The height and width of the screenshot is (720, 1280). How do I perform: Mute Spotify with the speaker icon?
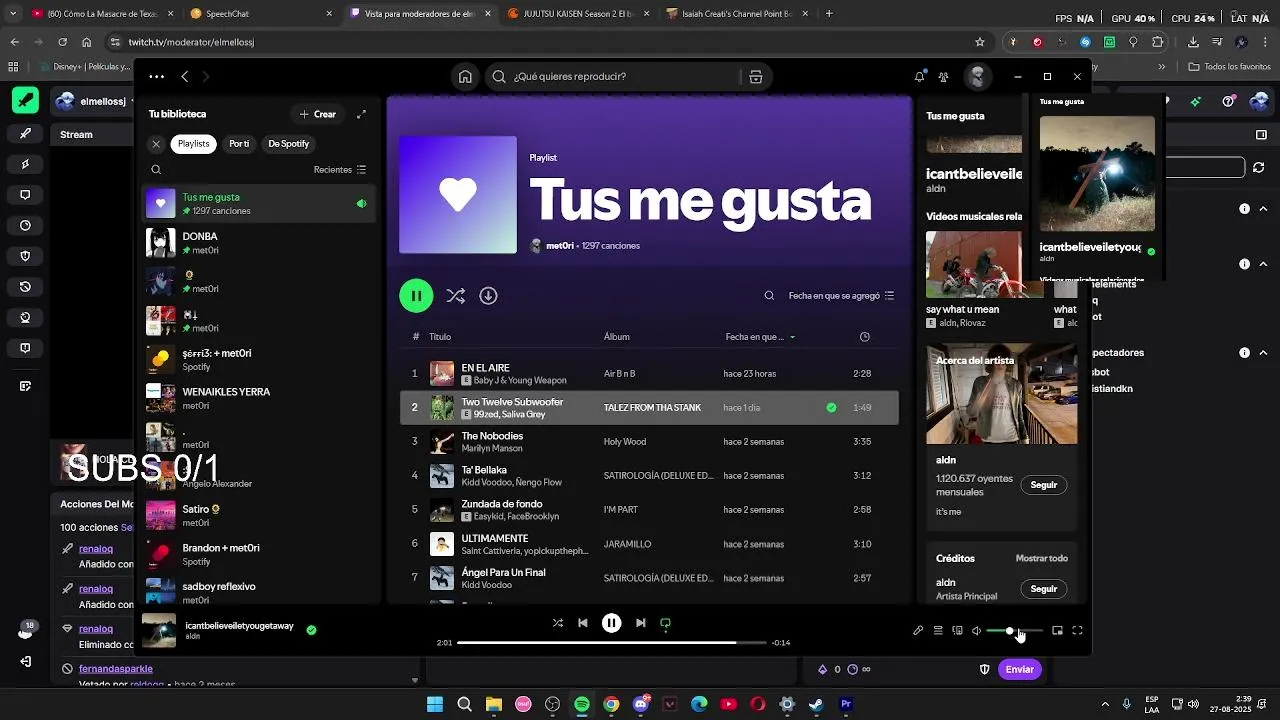point(976,631)
